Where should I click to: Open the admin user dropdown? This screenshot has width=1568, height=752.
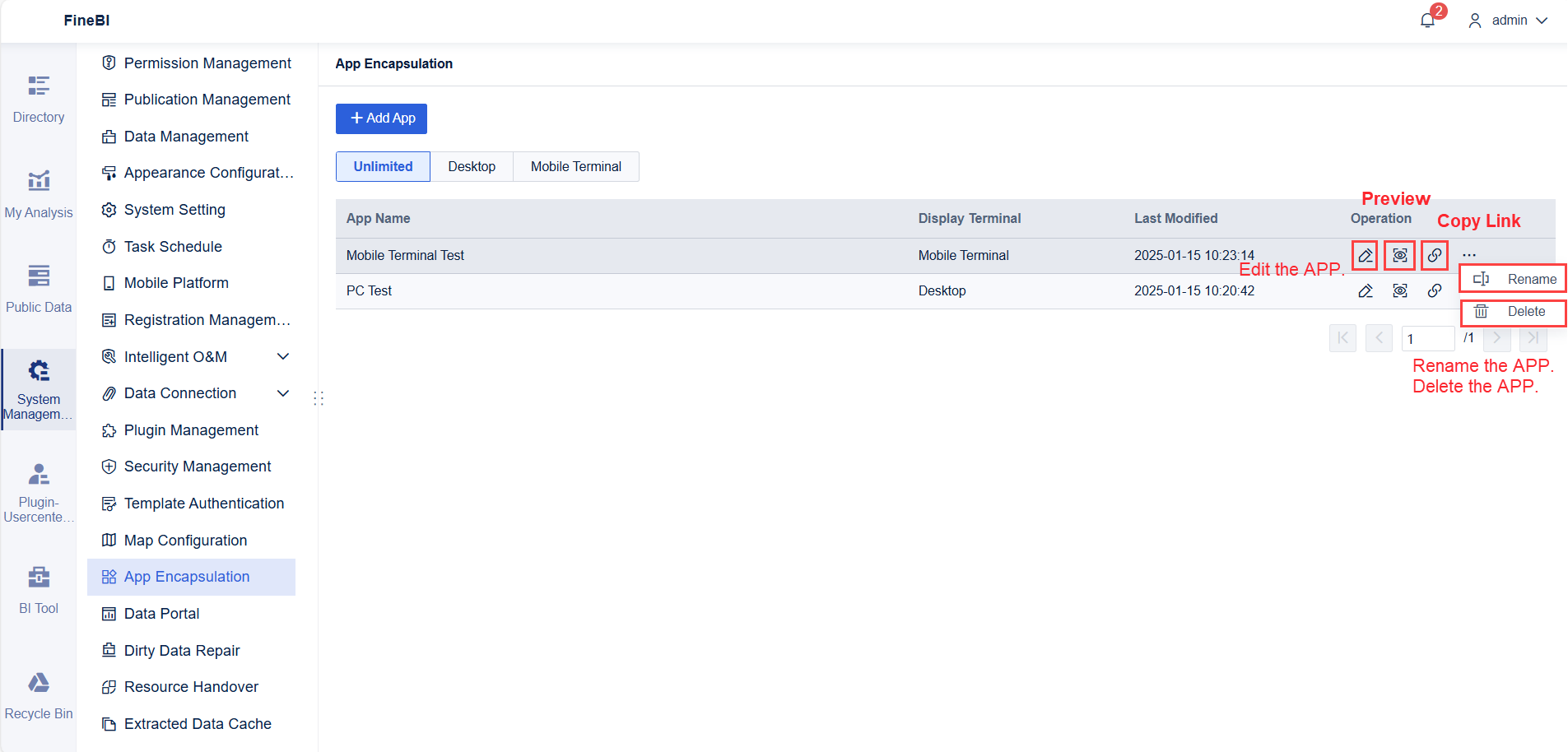coord(1508,21)
